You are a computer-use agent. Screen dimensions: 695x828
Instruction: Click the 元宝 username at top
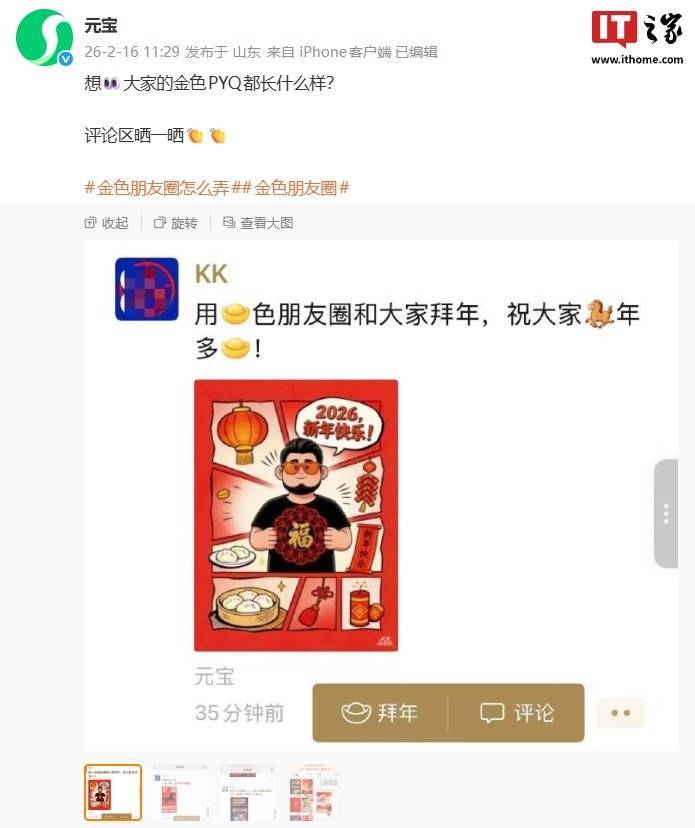(101, 25)
